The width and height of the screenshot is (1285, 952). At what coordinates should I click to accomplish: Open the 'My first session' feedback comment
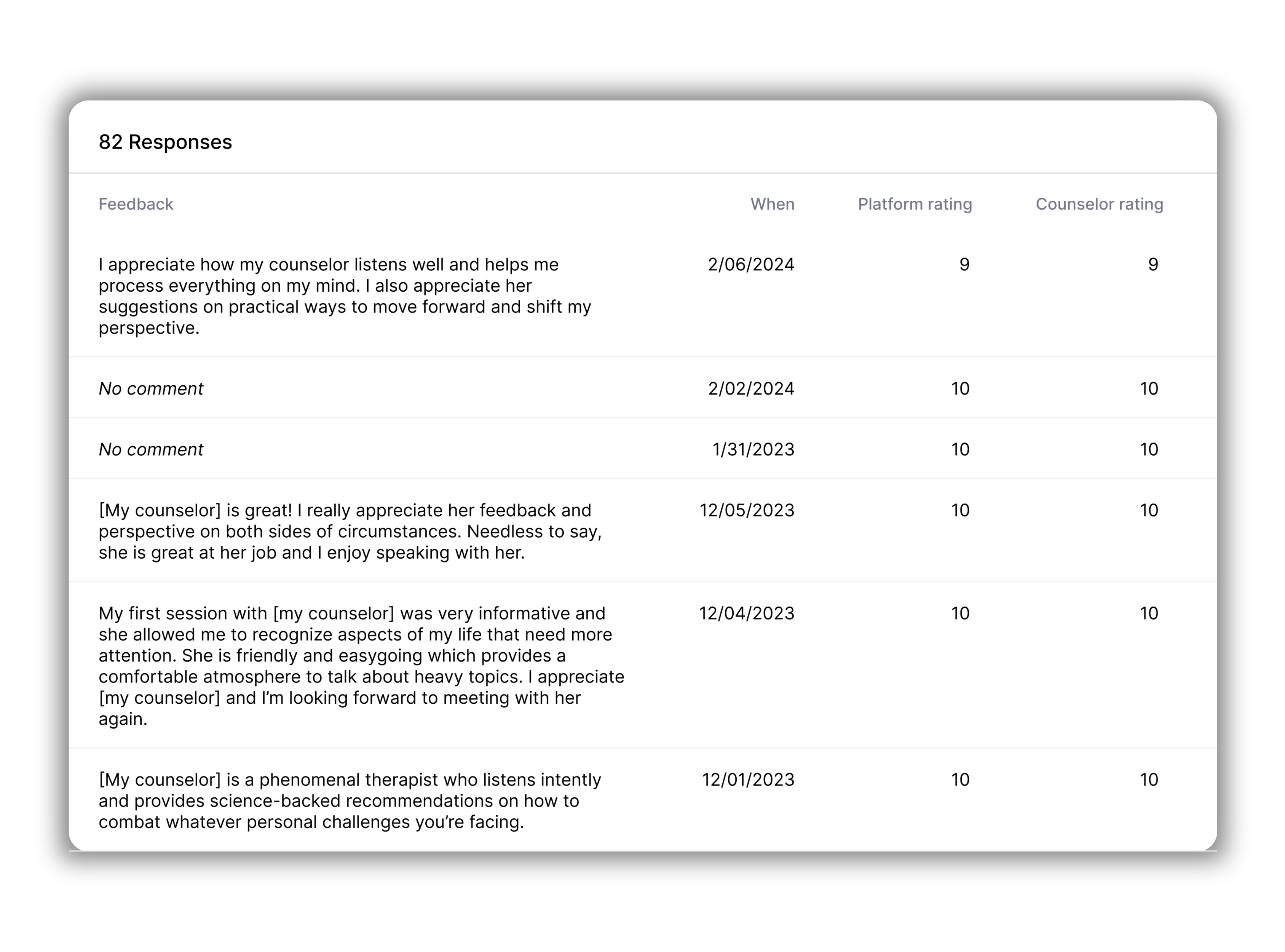[x=361, y=666]
